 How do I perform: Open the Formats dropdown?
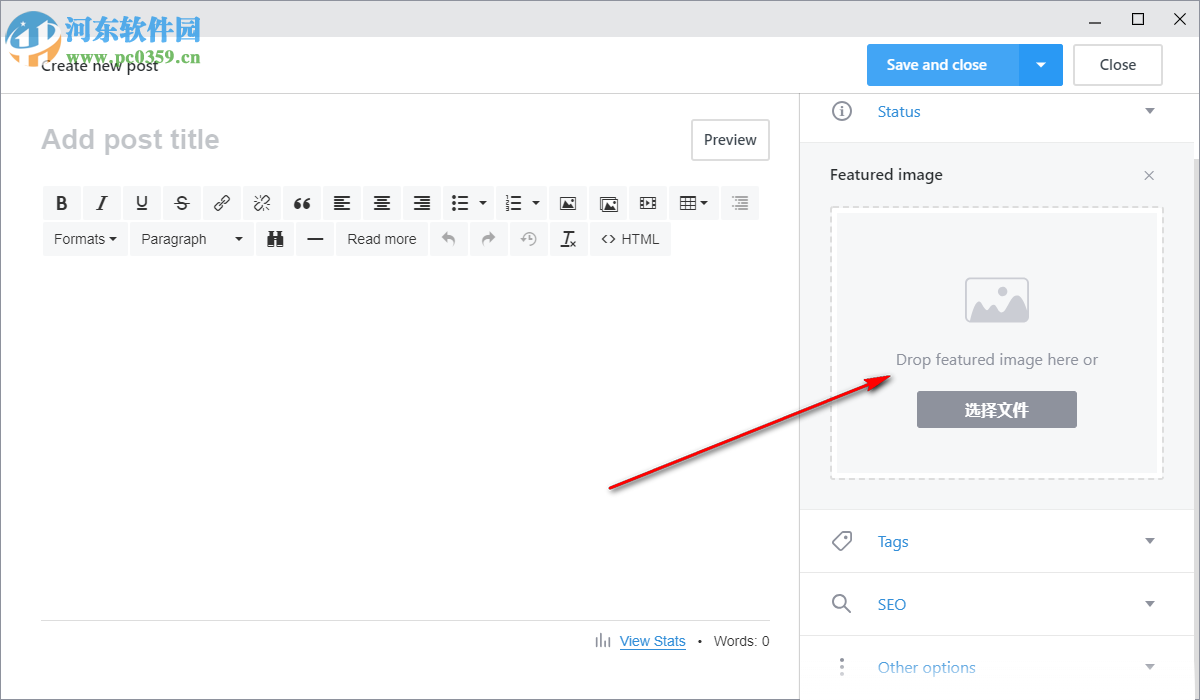85,239
